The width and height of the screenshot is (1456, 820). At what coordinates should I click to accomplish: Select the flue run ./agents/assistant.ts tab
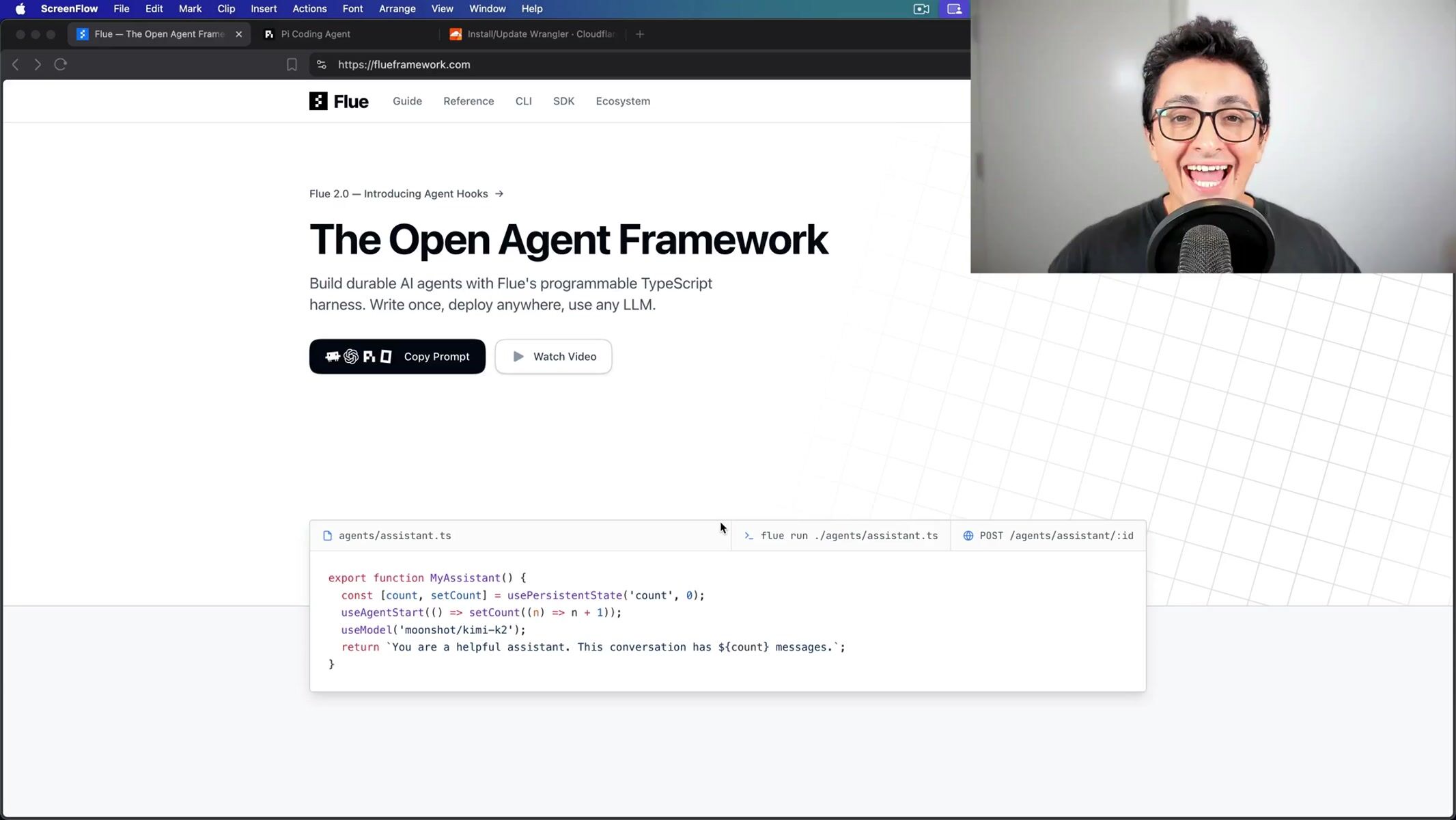[x=841, y=536]
